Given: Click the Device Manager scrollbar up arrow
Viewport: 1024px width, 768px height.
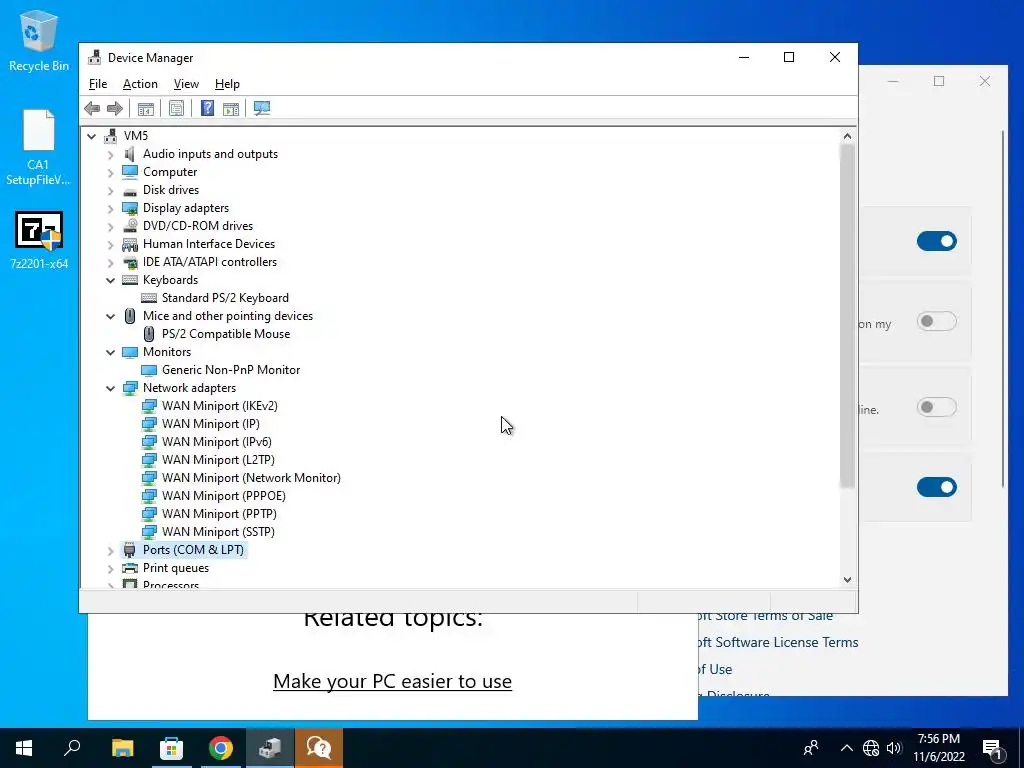Looking at the screenshot, I should tap(847, 136).
